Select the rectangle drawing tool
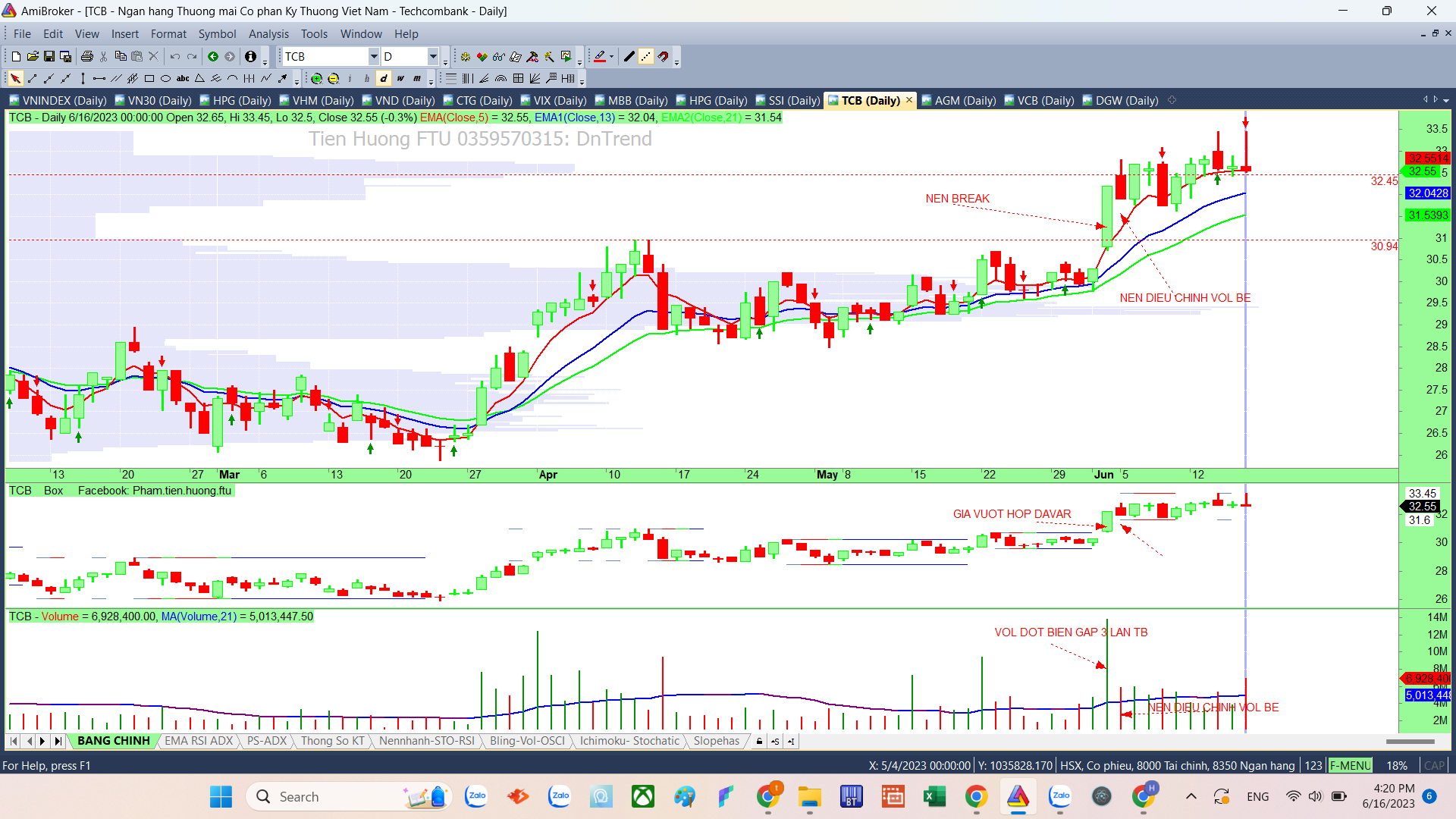Viewport: 1456px width, 819px height. click(x=149, y=78)
